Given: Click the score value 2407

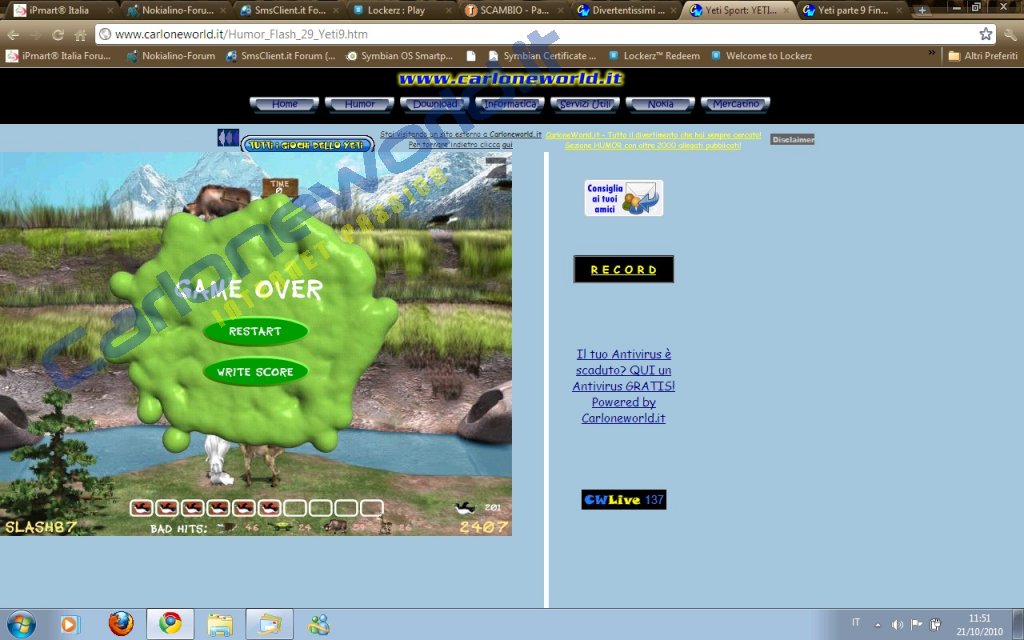Looking at the screenshot, I should click(483, 527).
